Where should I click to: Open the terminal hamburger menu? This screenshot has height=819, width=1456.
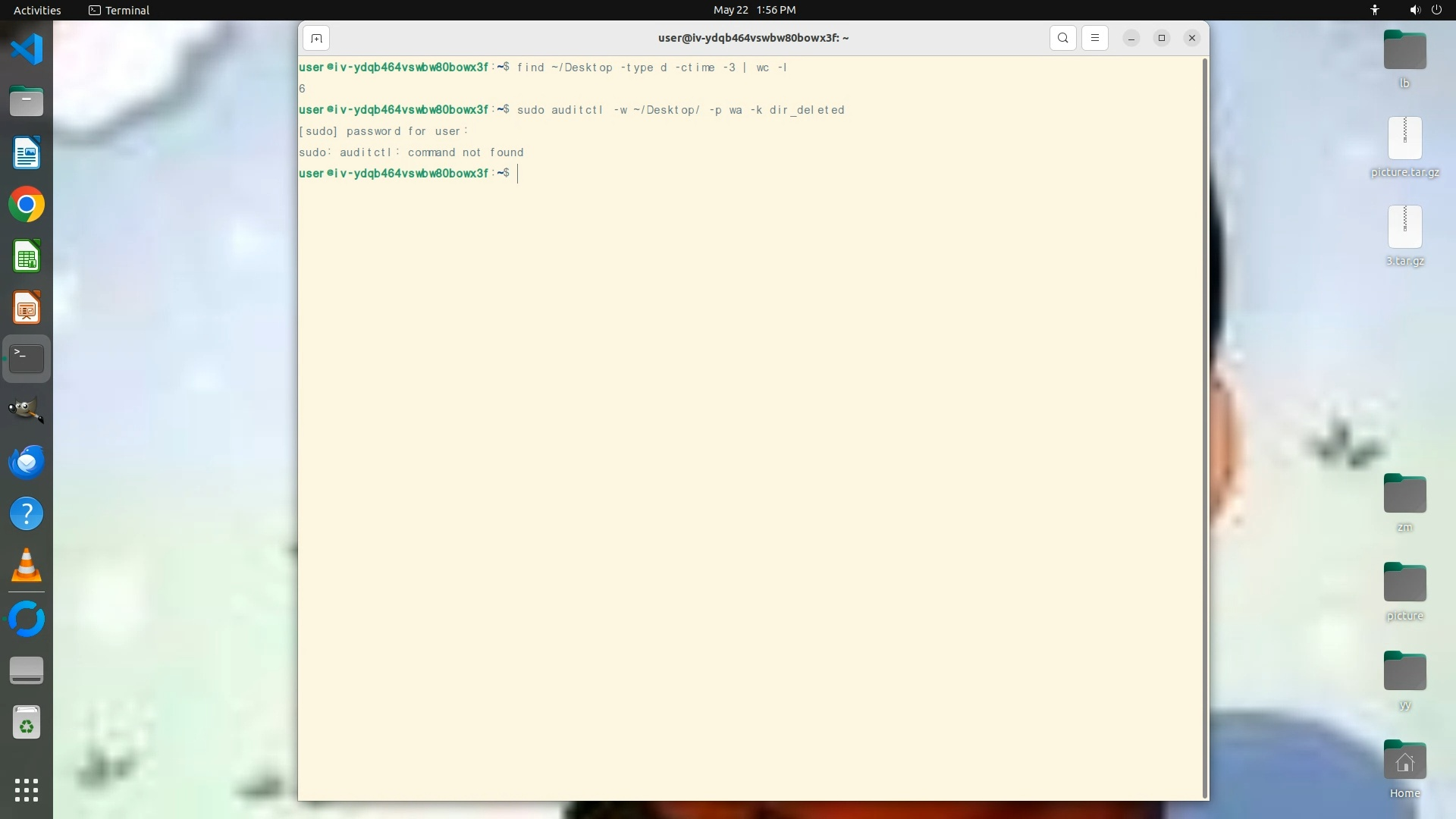coord(1094,38)
